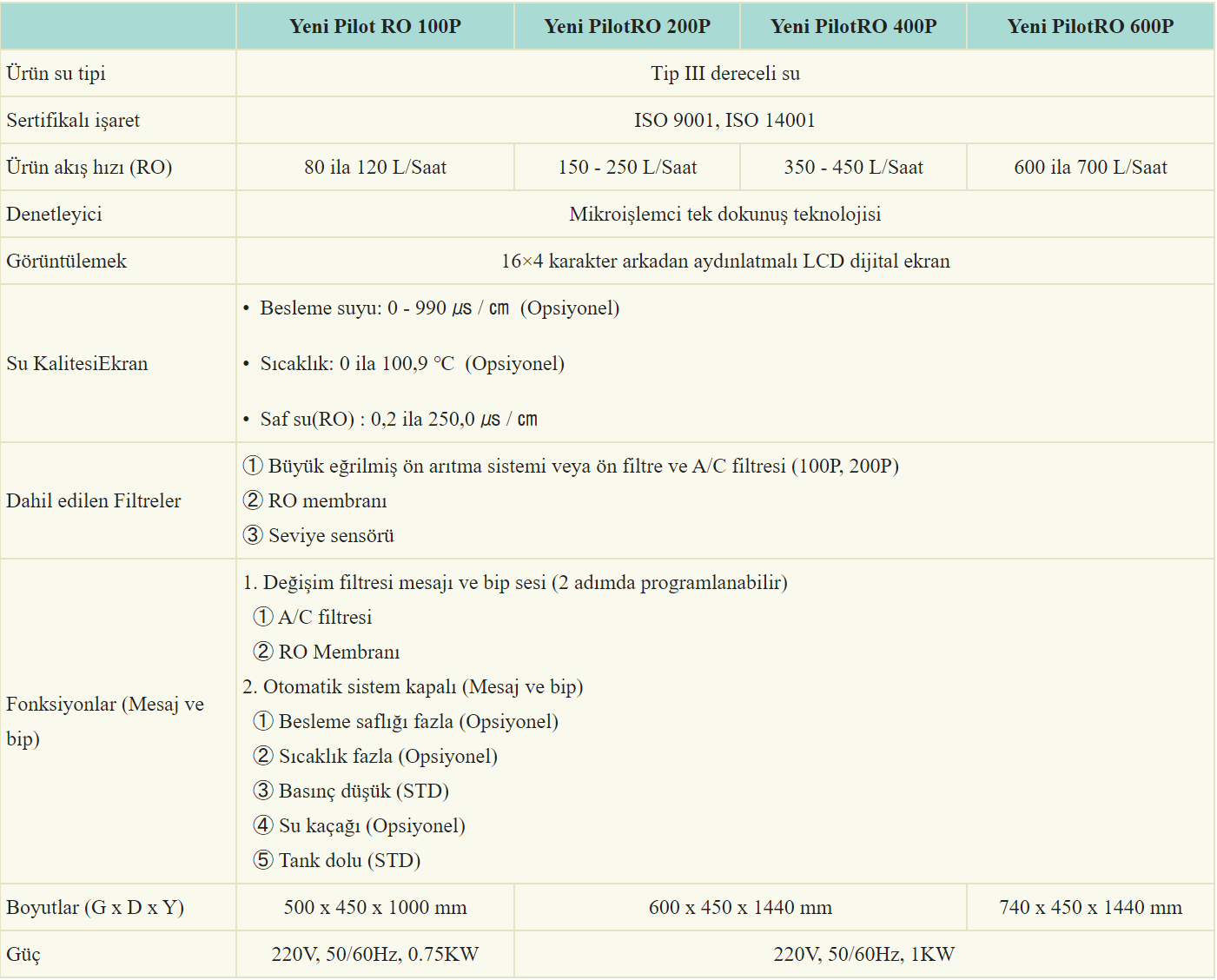
Task: Click the 'Tank dolu (STD)' line
Action: coord(337,860)
